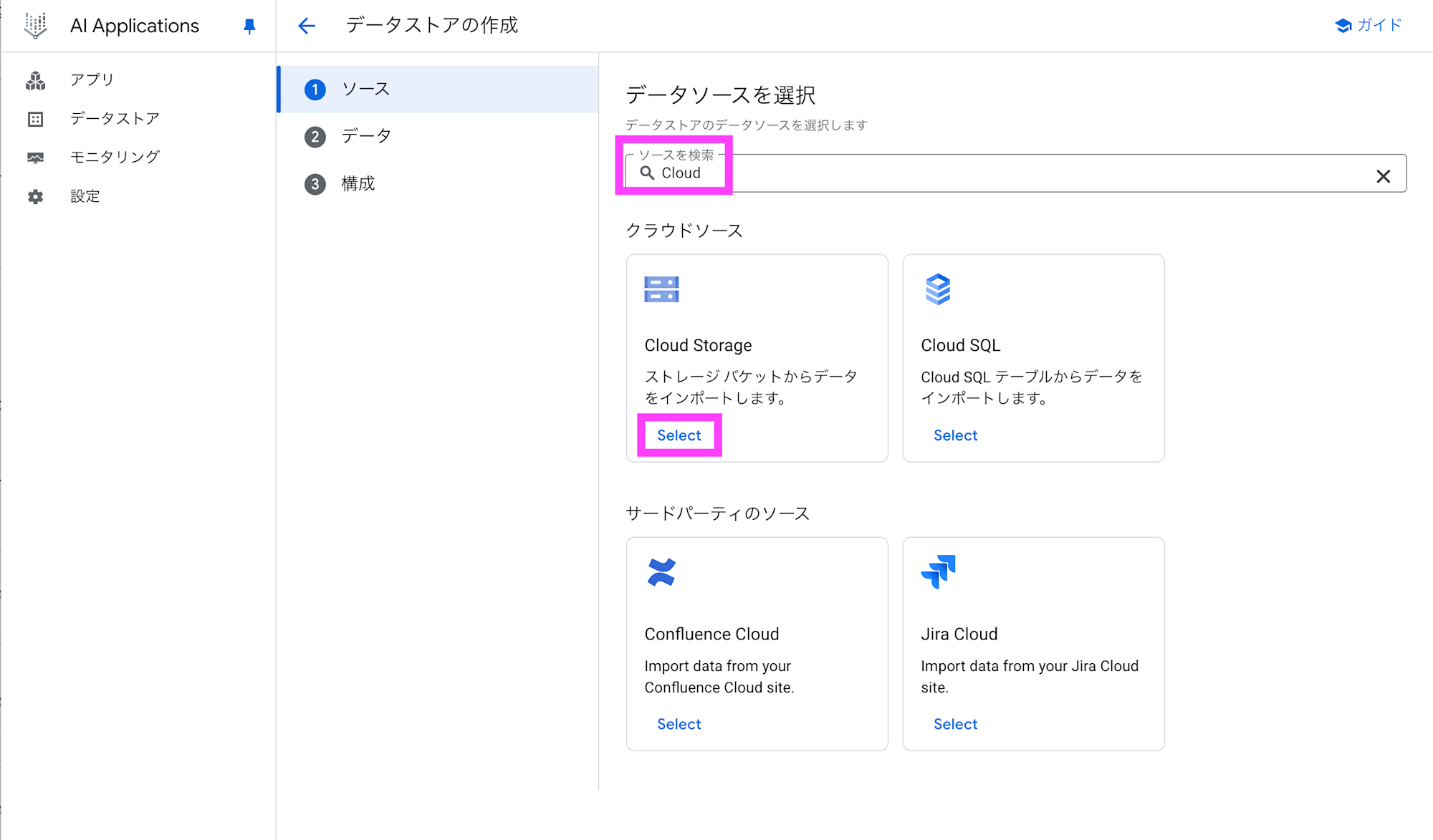Click the データストアのデータソースを選択します subtitle
Image resolution: width=1433 pixels, height=840 pixels.
(747, 125)
